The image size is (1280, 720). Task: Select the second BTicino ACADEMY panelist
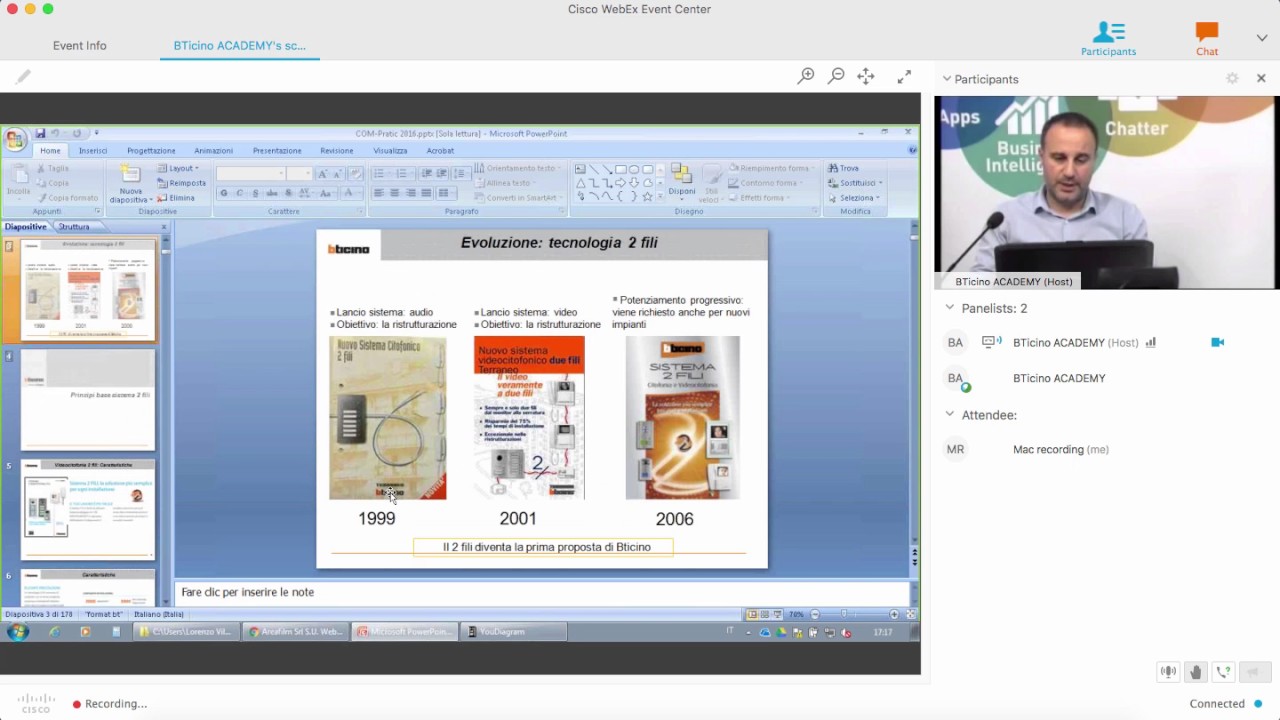pyautogui.click(x=1106, y=378)
